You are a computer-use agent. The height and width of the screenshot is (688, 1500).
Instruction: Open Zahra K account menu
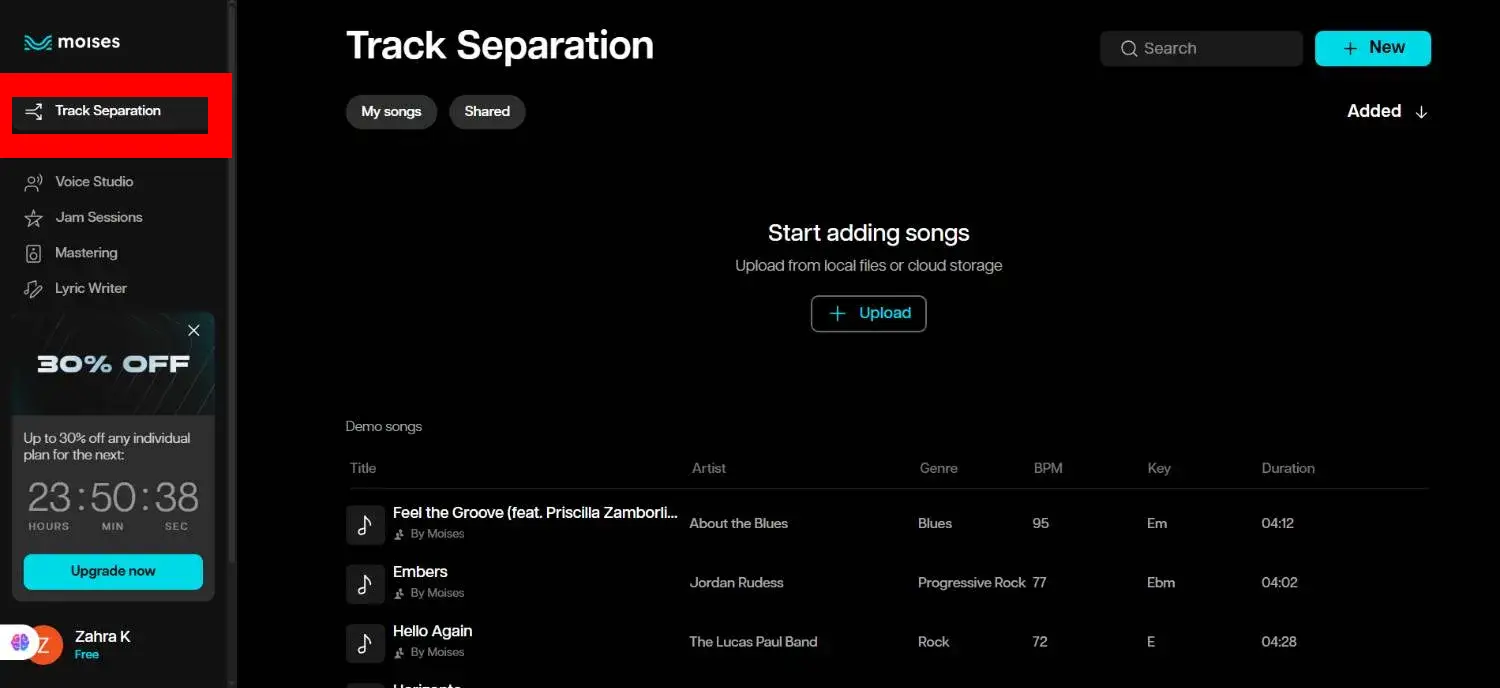[x=102, y=644]
